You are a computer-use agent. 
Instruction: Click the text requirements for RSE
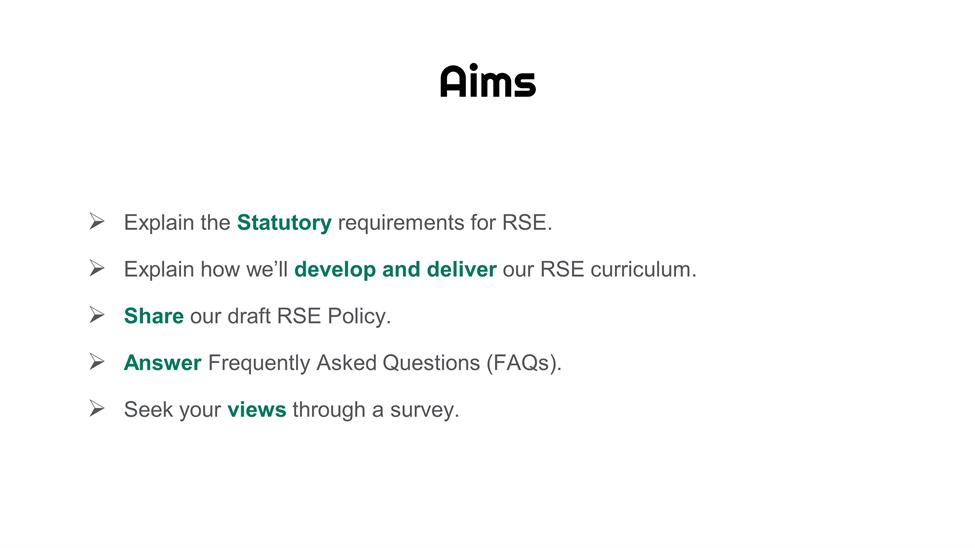coord(445,223)
